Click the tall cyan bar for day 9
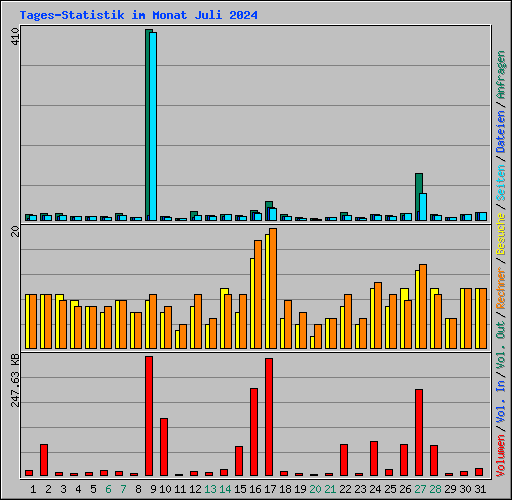 [x=153, y=126]
